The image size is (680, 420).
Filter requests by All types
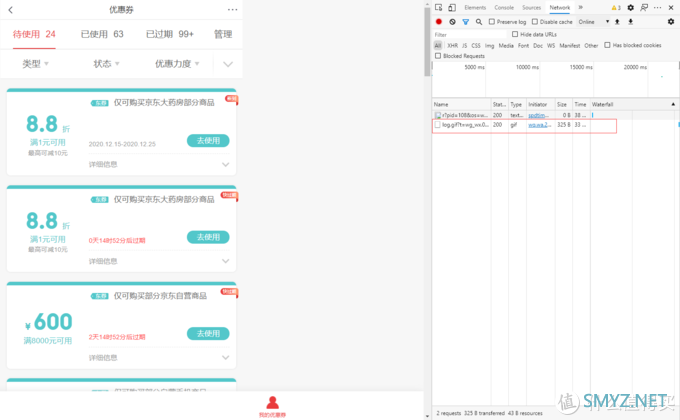point(438,45)
